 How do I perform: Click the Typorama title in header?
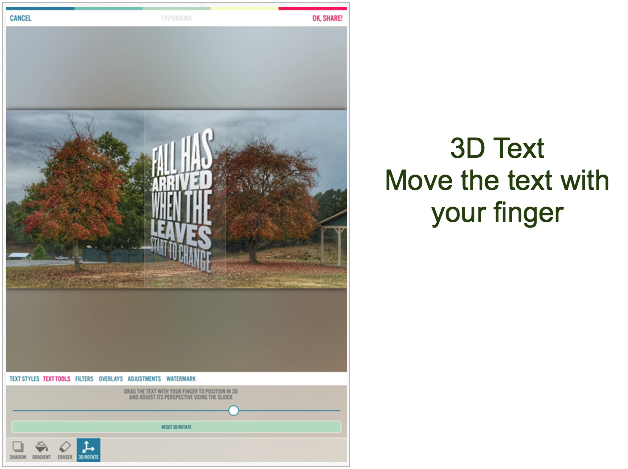click(176, 18)
